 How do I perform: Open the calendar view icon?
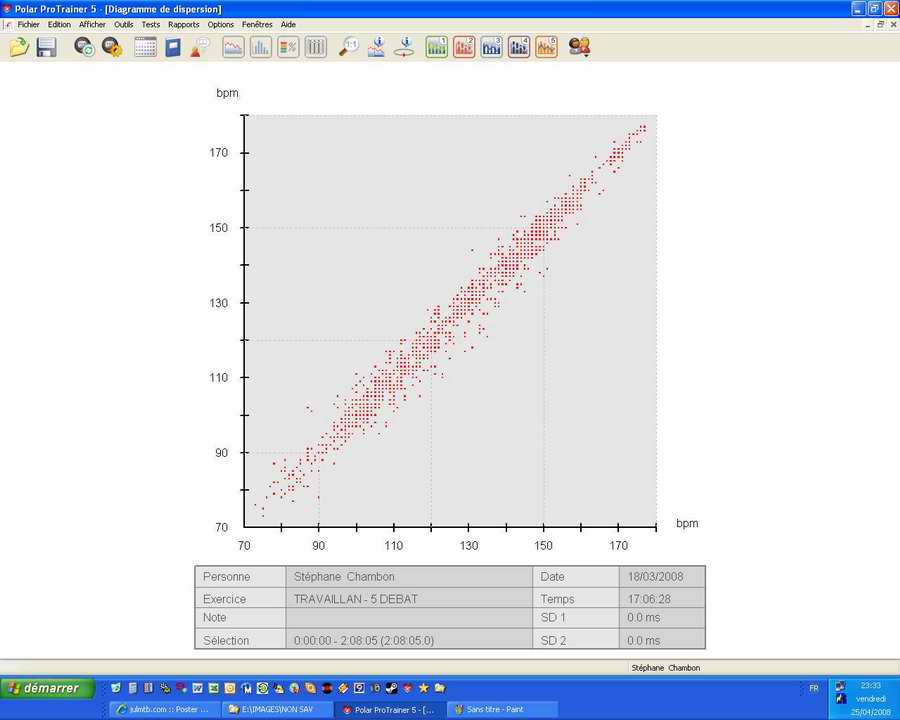(145, 47)
